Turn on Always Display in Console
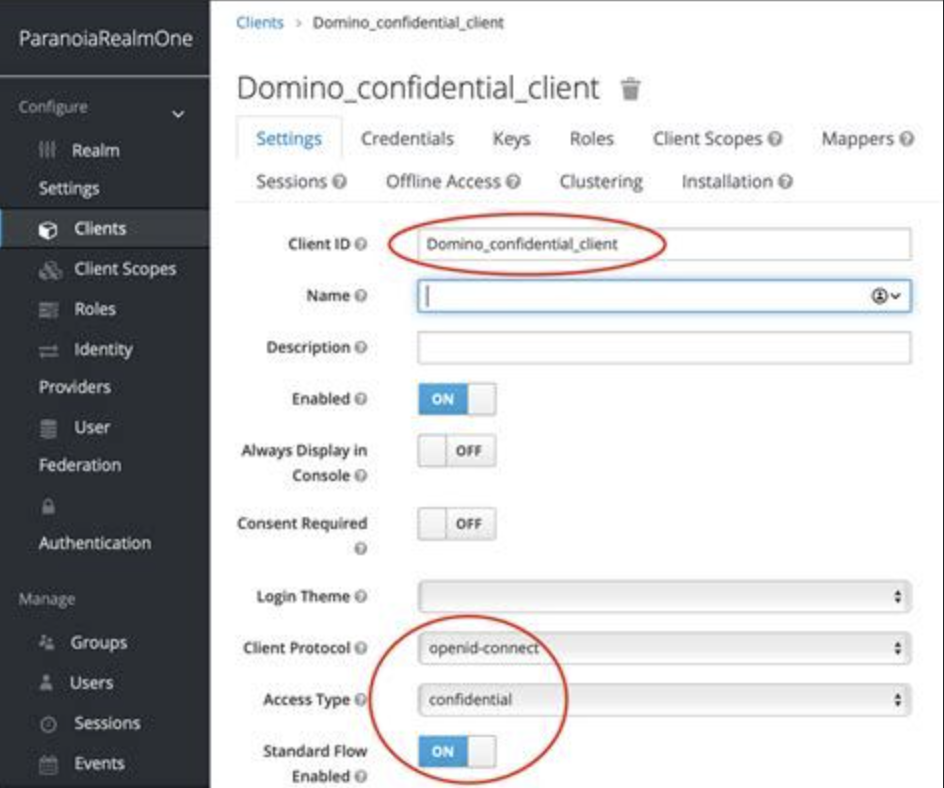The image size is (944, 788). click(456, 451)
